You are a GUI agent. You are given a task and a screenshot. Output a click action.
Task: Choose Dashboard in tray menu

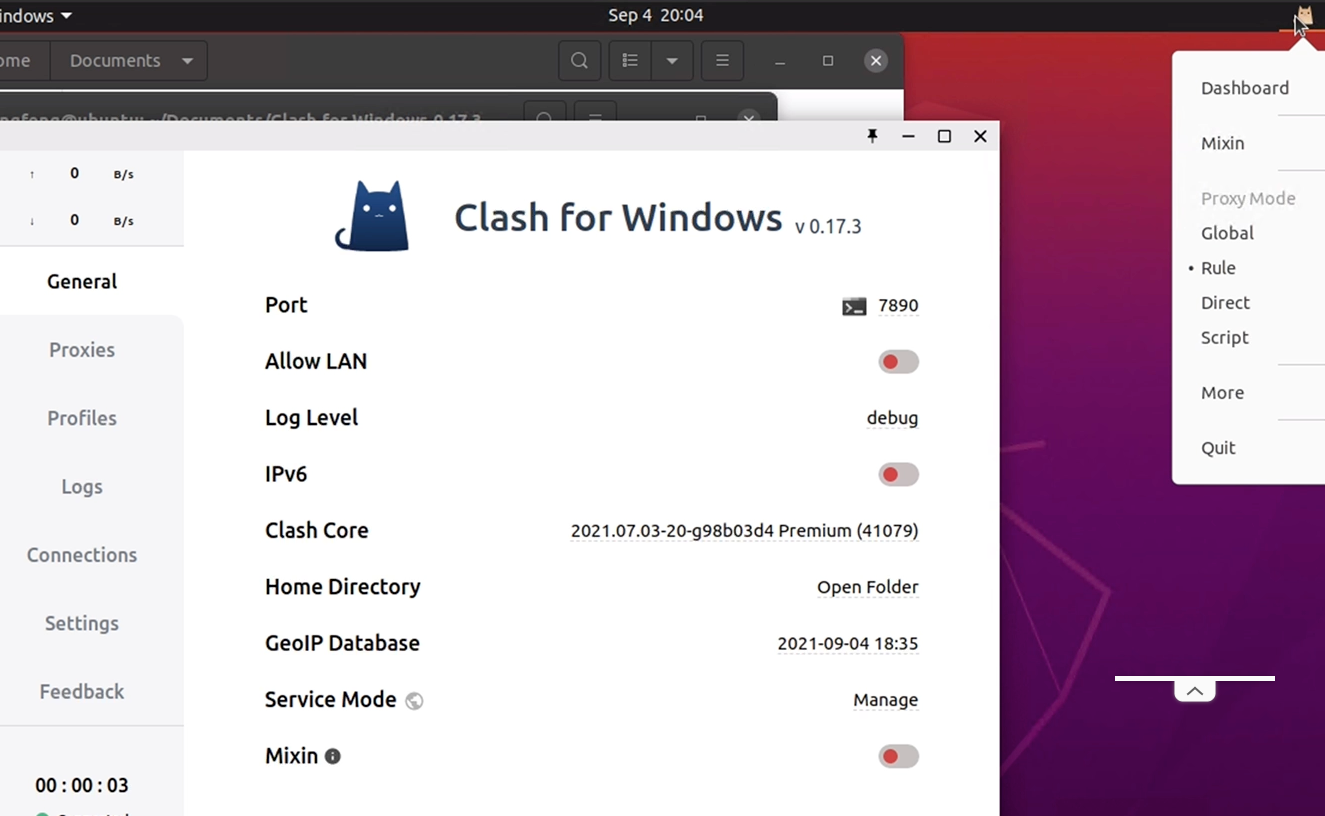(x=1244, y=88)
